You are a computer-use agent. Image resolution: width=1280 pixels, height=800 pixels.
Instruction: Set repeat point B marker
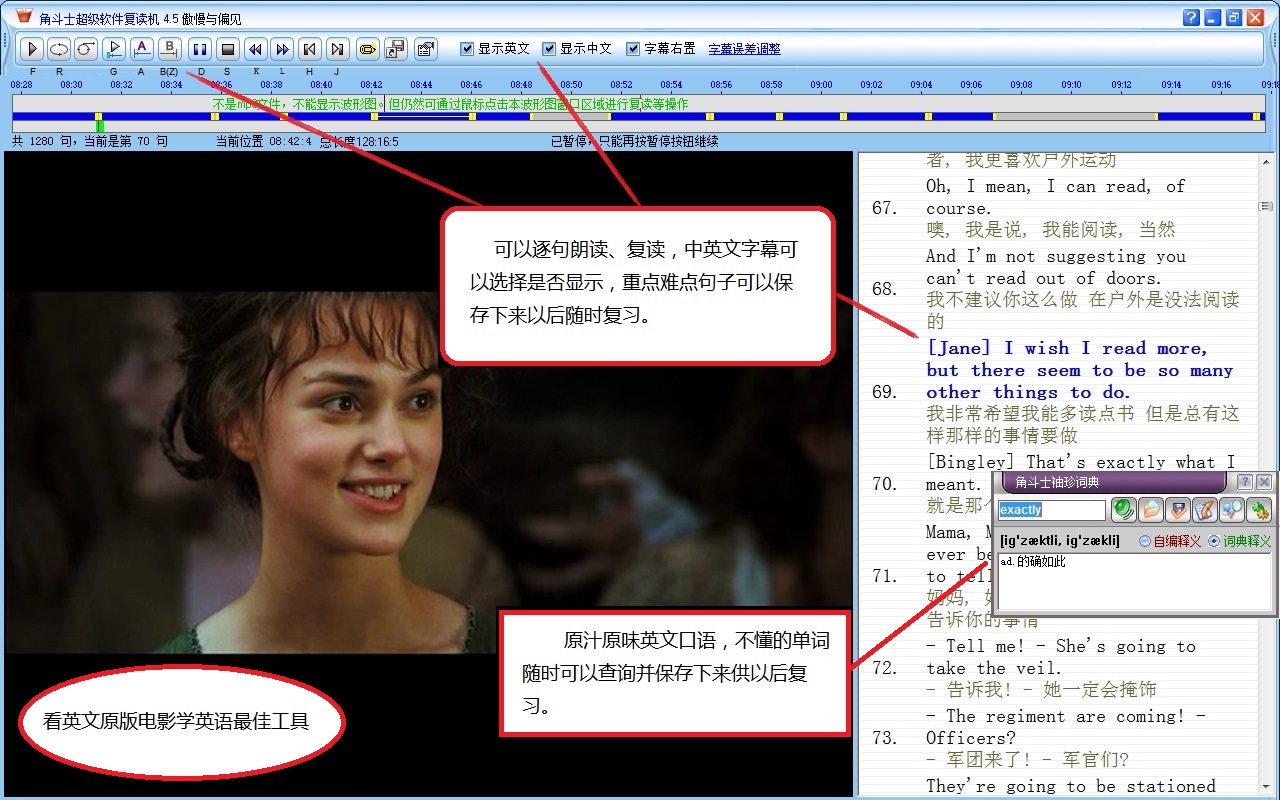tap(170, 48)
